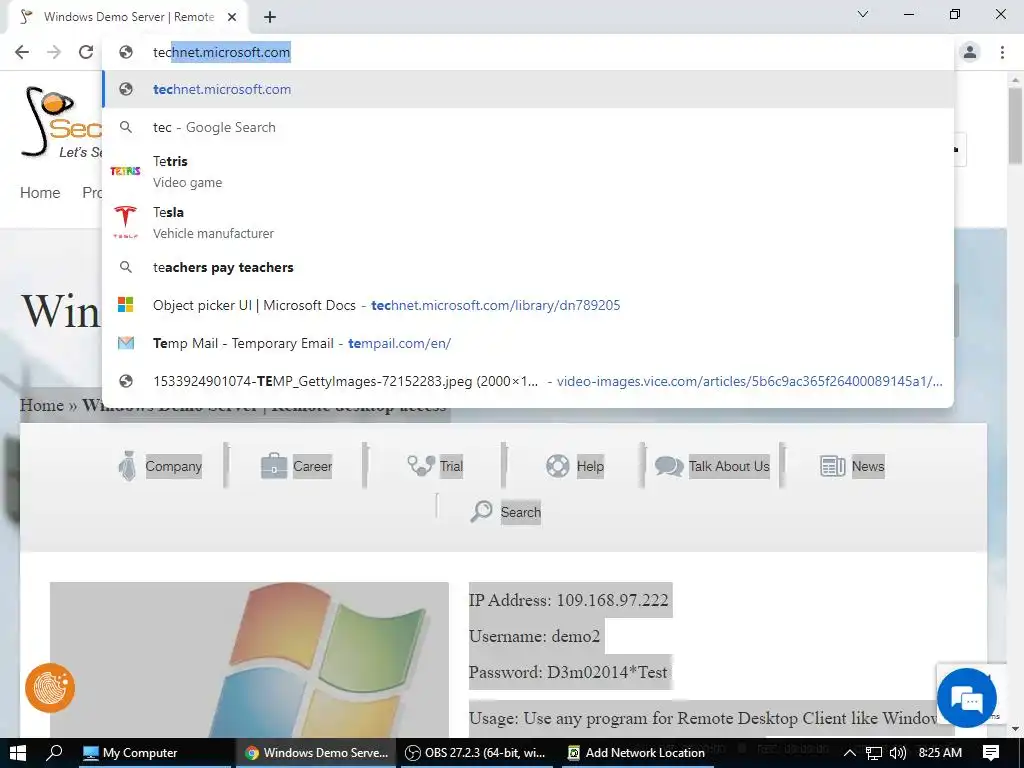Choose the technet.microsoft.com suggestion

click(528, 89)
